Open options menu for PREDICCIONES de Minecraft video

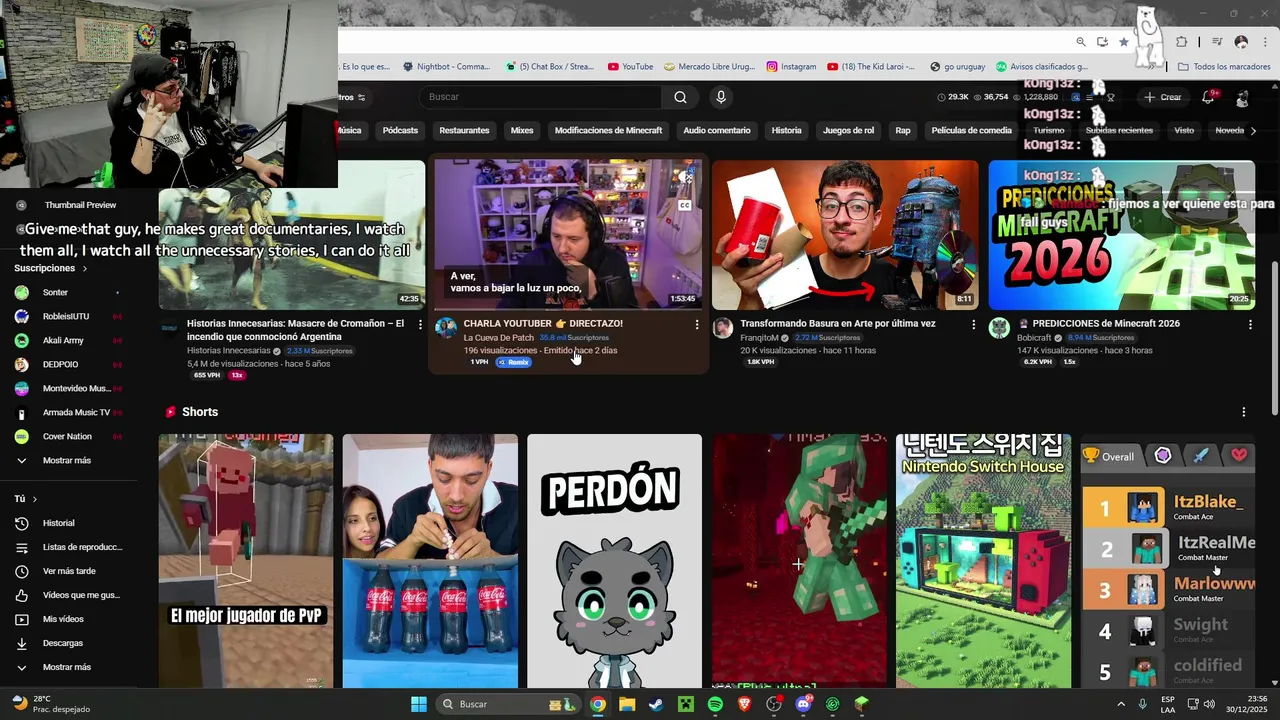coord(1250,324)
